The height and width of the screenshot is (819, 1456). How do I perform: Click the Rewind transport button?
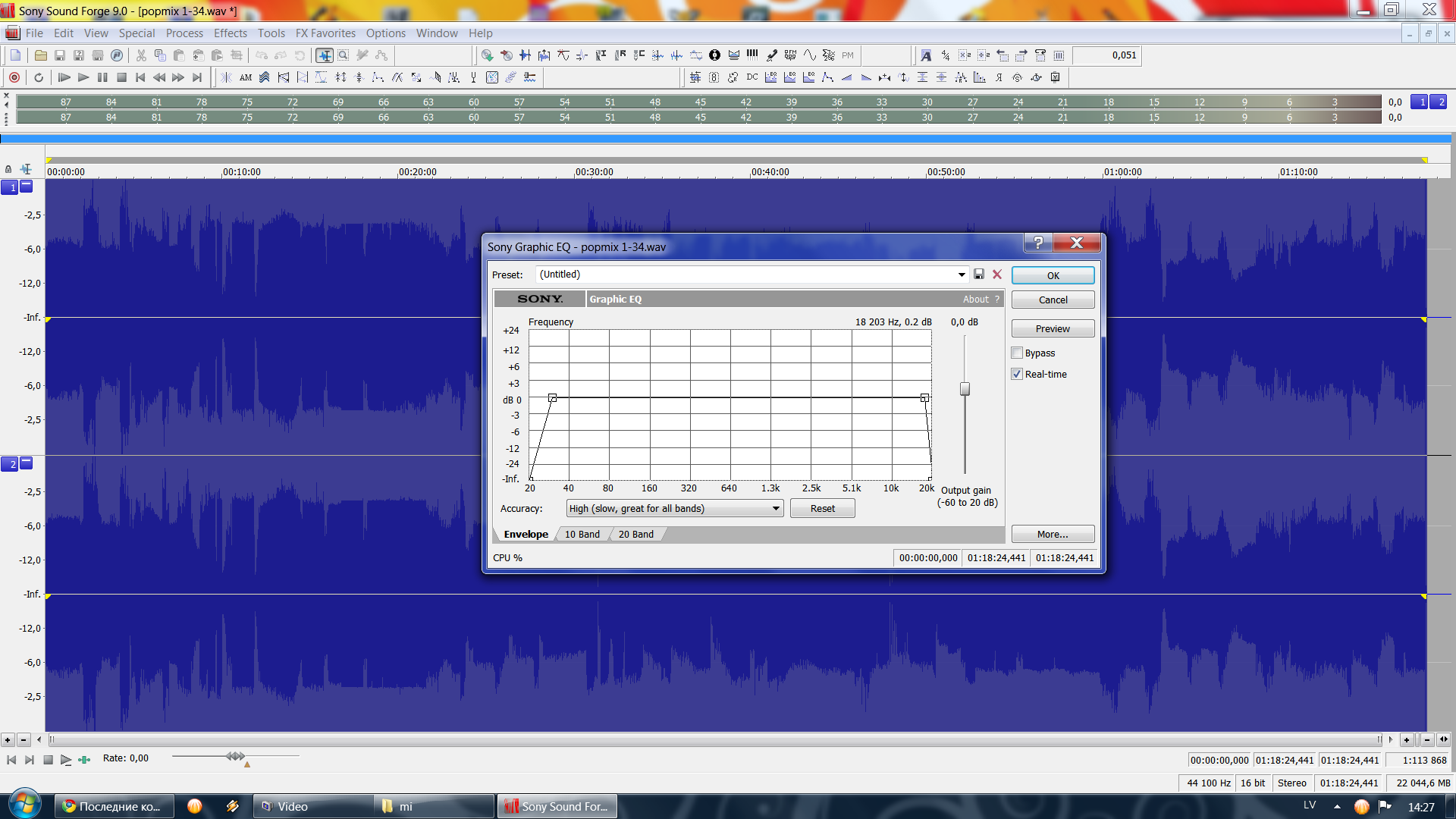tap(159, 77)
